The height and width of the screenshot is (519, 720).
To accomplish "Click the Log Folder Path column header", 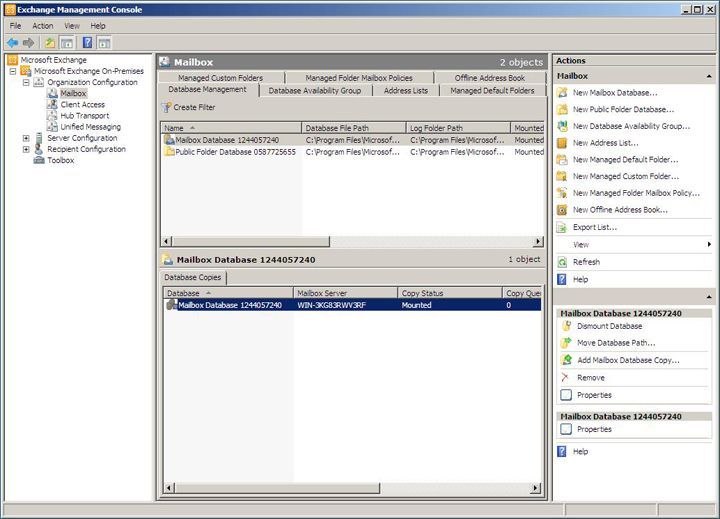I will tap(458, 128).
